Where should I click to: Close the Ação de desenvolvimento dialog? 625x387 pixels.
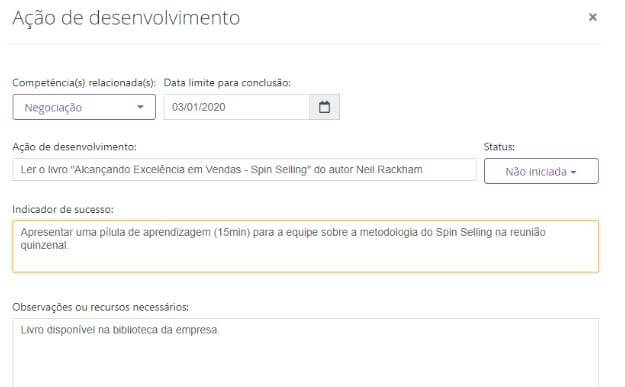coord(592,17)
